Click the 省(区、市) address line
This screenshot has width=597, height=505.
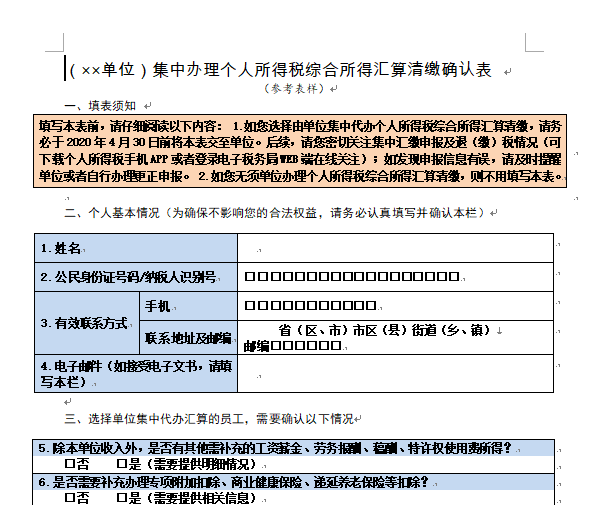tap(385, 330)
